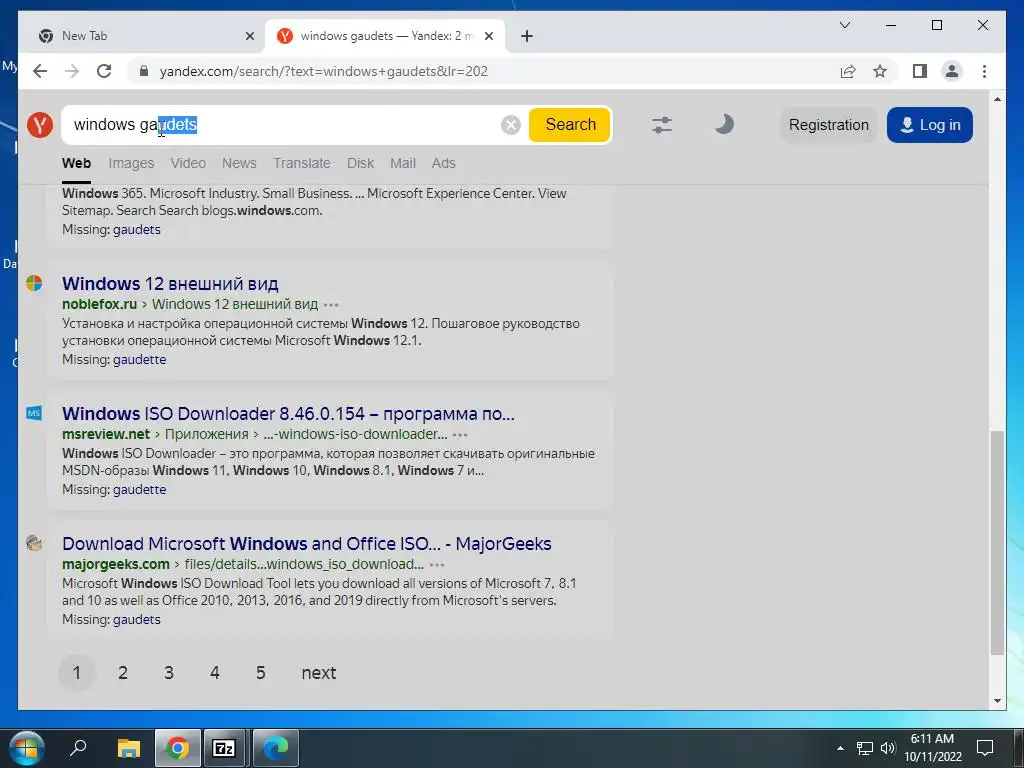Image resolution: width=1024 pixels, height=768 pixels.
Task: Go back with the browser back arrow
Action: [x=40, y=71]
